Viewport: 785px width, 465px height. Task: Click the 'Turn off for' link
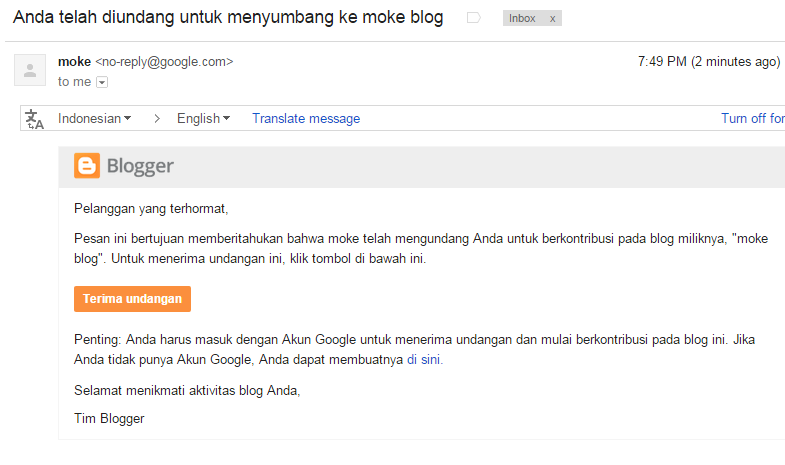point(752,119)
